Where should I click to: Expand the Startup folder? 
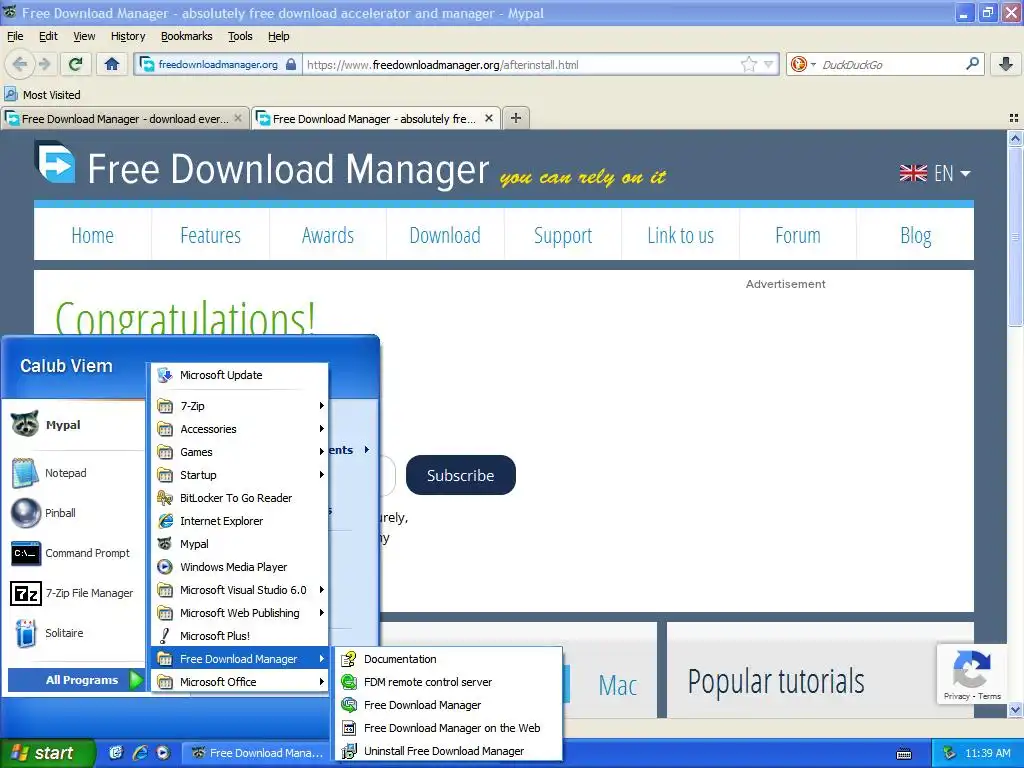pos(240,475)
